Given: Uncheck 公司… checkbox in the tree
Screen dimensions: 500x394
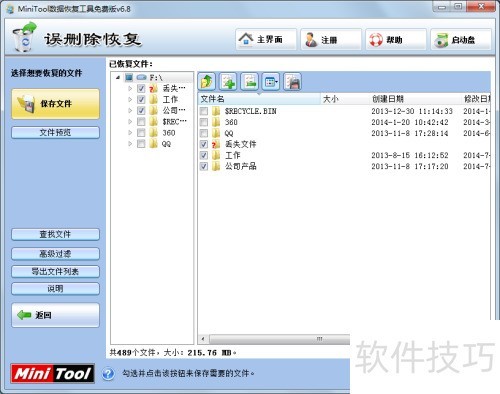Looking at the screenshot, I should pyautogui.click(x=141, y=110).
